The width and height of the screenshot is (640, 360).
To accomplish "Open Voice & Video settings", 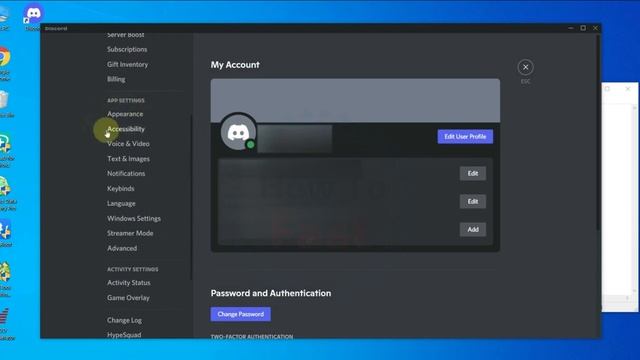I will point(128,144).
